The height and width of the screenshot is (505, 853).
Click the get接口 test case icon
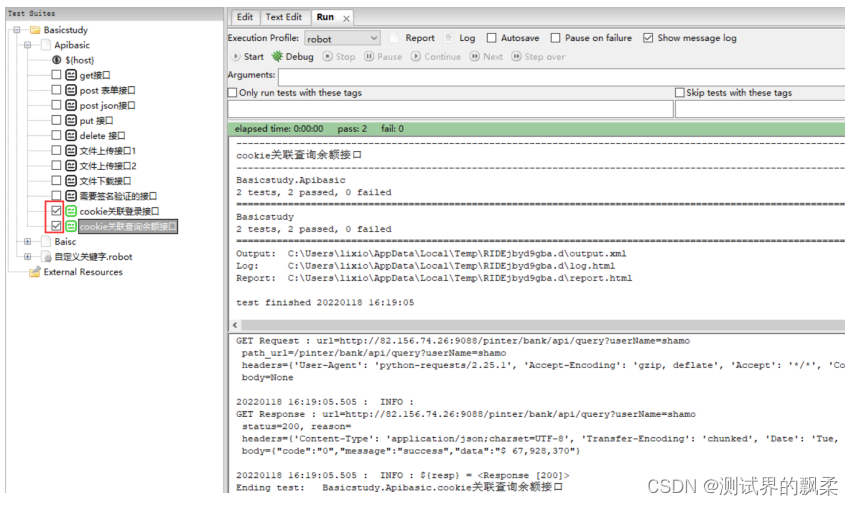(71, 75)
